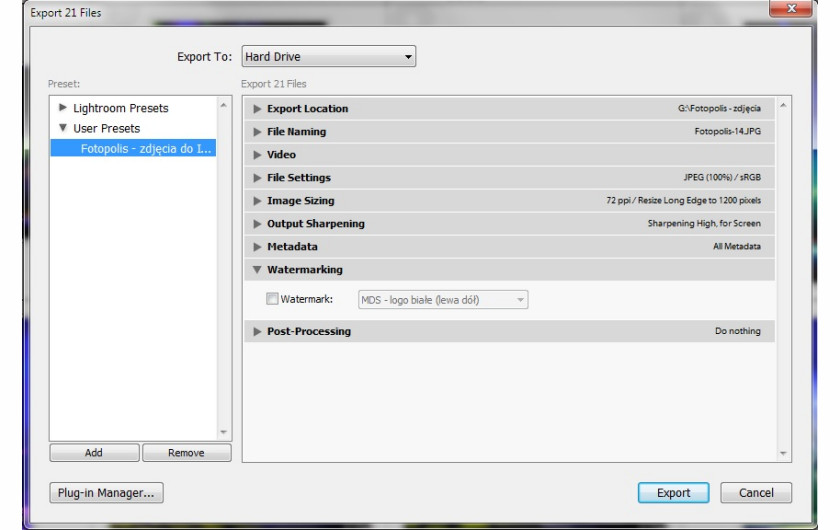Click the User Presets label
Viewport: 840px width, 530px height.
click(107, 128)
